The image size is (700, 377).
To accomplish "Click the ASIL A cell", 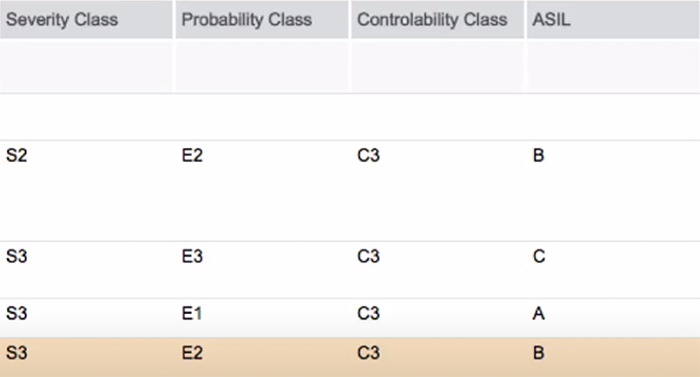I will pos(539,314).
